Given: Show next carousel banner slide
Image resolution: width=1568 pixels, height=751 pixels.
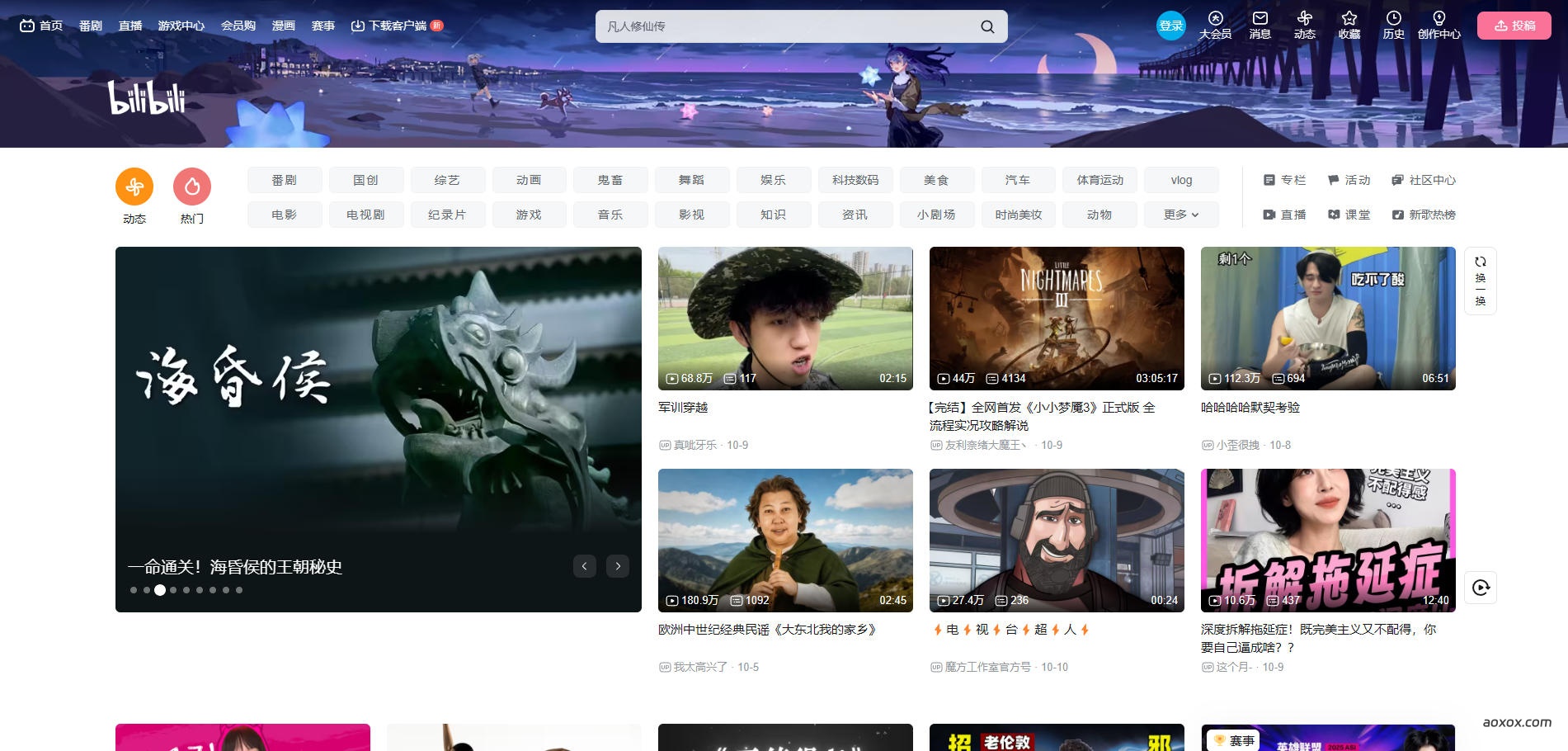Looking at the screenshot, I should coord(618,566).
